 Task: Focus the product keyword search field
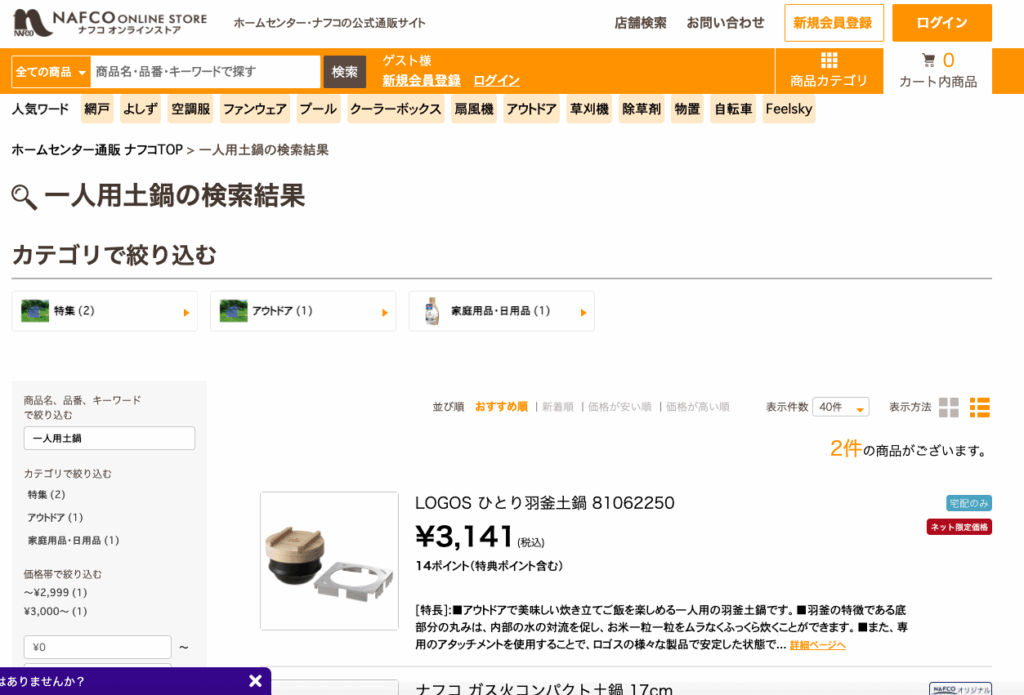[x=205, y=72]
